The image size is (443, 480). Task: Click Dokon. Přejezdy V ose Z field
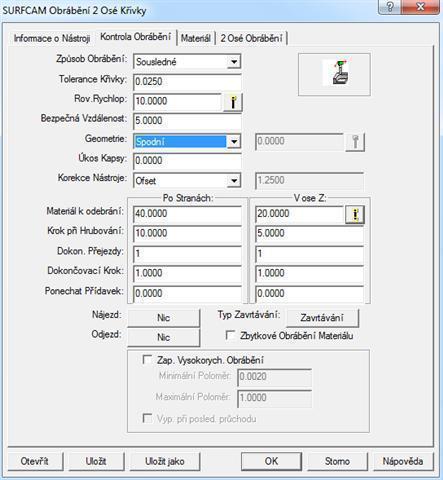(x=309, y=254)
